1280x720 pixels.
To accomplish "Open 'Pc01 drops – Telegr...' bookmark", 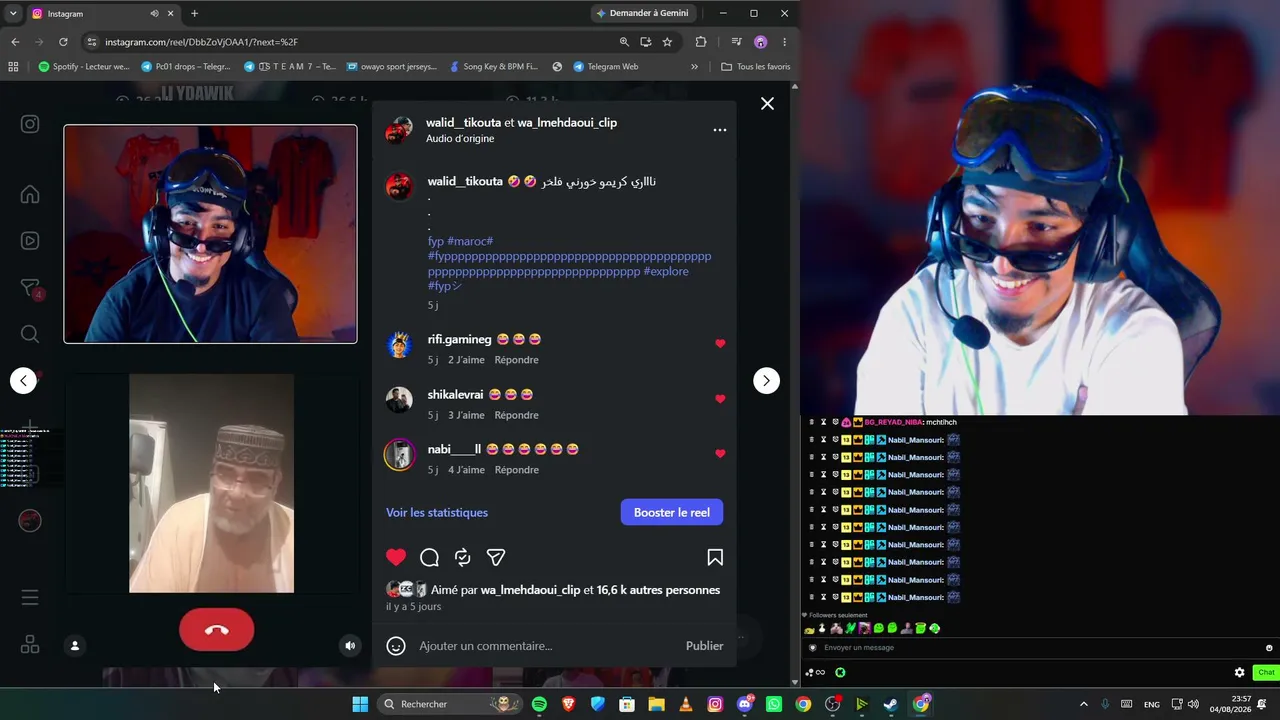I will tap(186, 67).
